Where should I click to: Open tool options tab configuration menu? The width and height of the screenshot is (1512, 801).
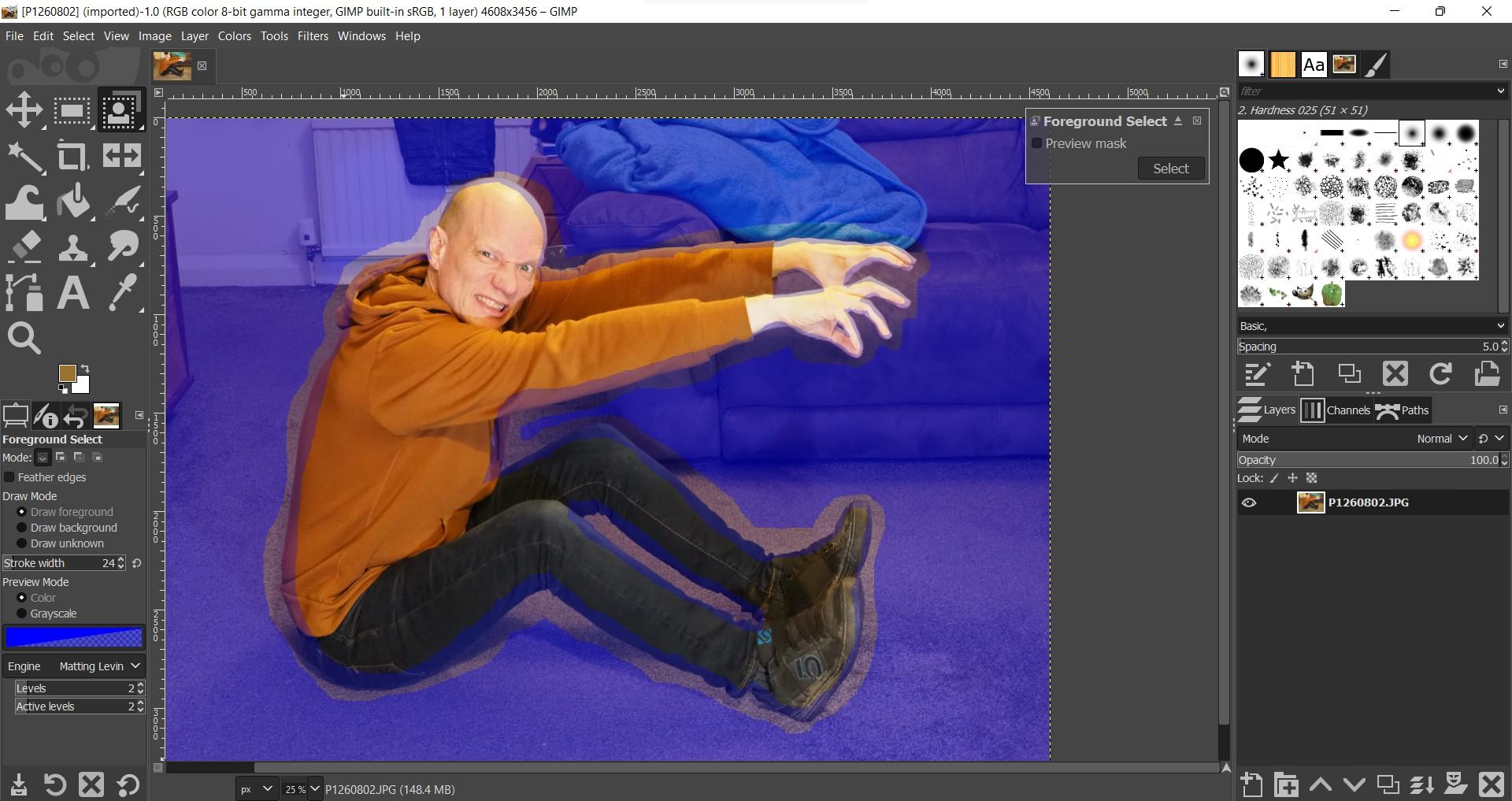(139, 415)
